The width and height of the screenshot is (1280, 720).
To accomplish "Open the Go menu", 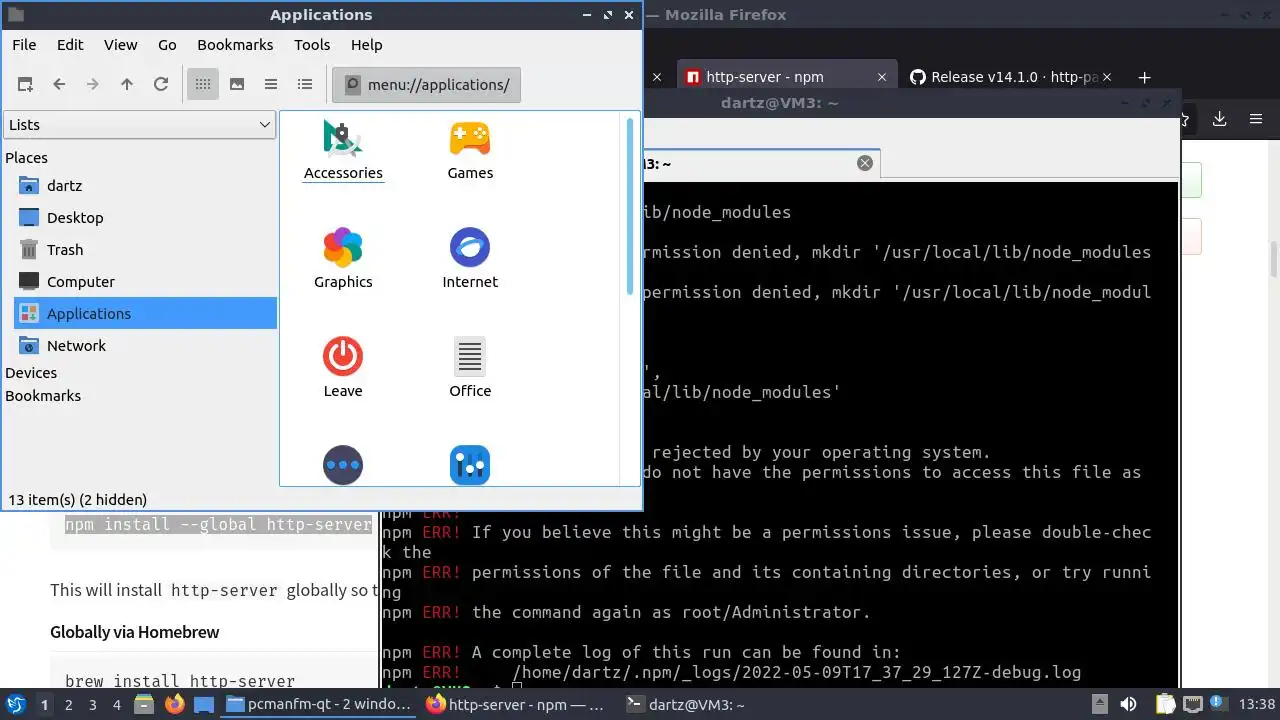I will coord(167,45).
